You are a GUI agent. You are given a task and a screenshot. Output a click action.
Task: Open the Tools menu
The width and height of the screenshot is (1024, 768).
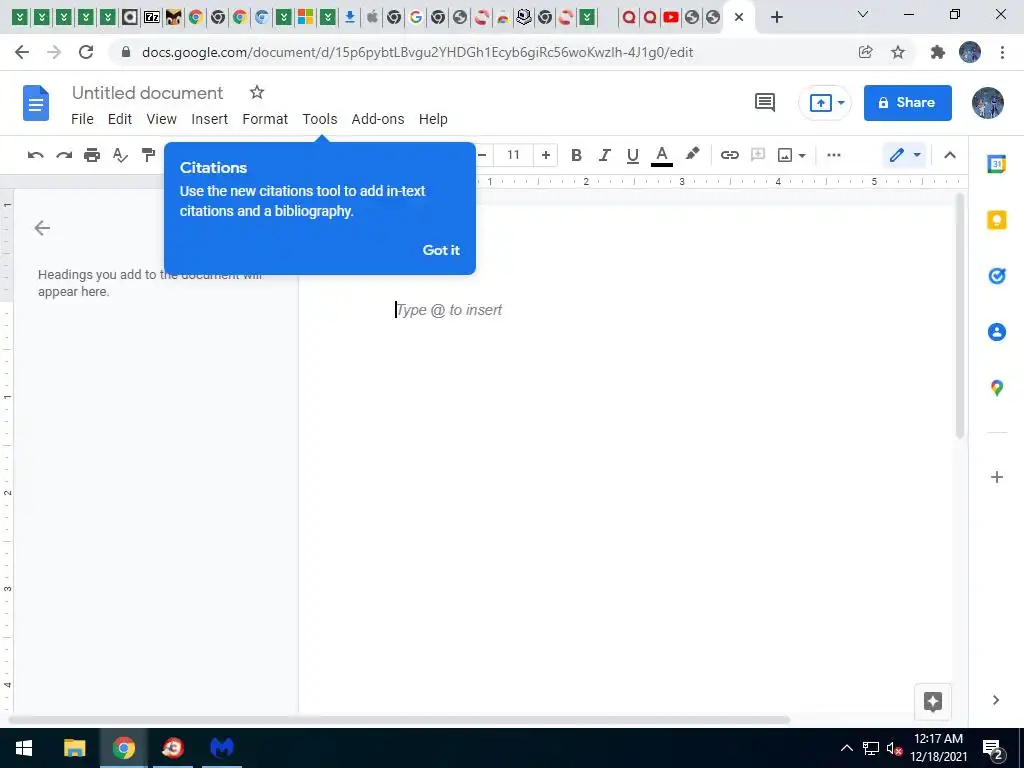coord(320,119)
